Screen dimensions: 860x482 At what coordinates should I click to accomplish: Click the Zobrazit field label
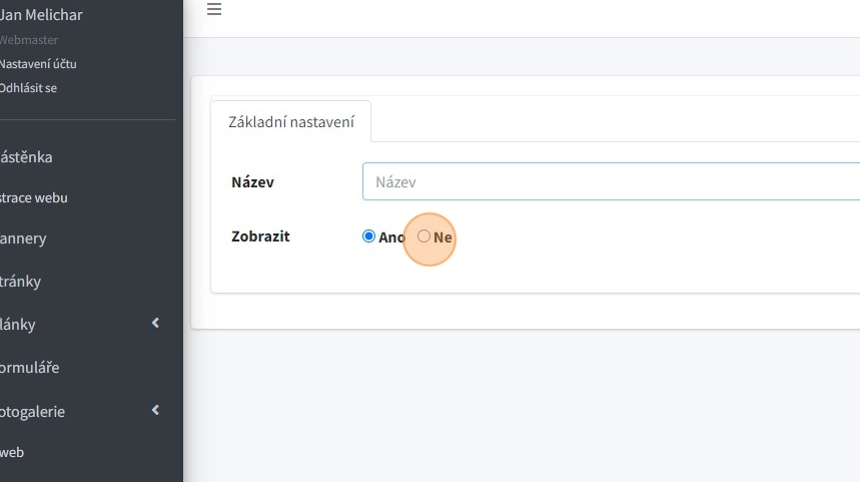point(260,237)
